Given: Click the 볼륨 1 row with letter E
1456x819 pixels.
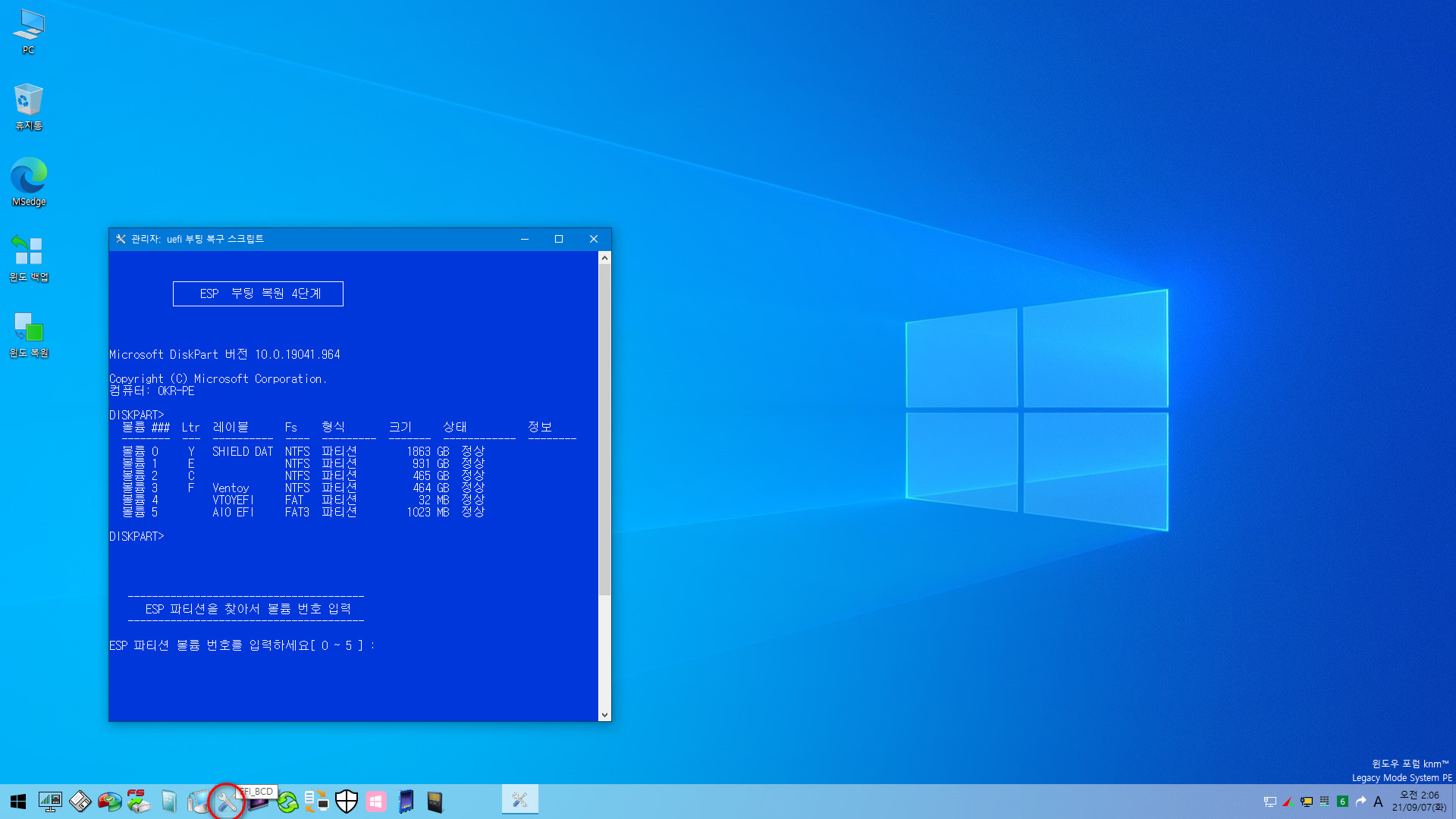Looking at the screenshot, I should (x=303, y=463).
